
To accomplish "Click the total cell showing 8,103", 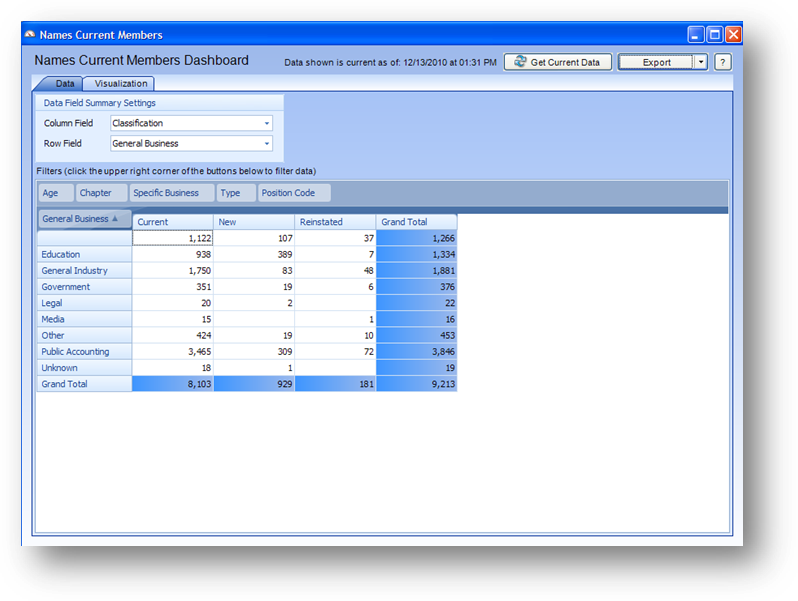I will [173, 384].
